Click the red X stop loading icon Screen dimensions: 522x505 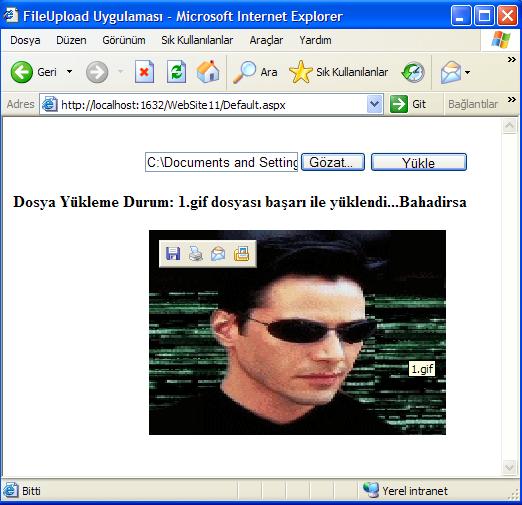(144, 72)
